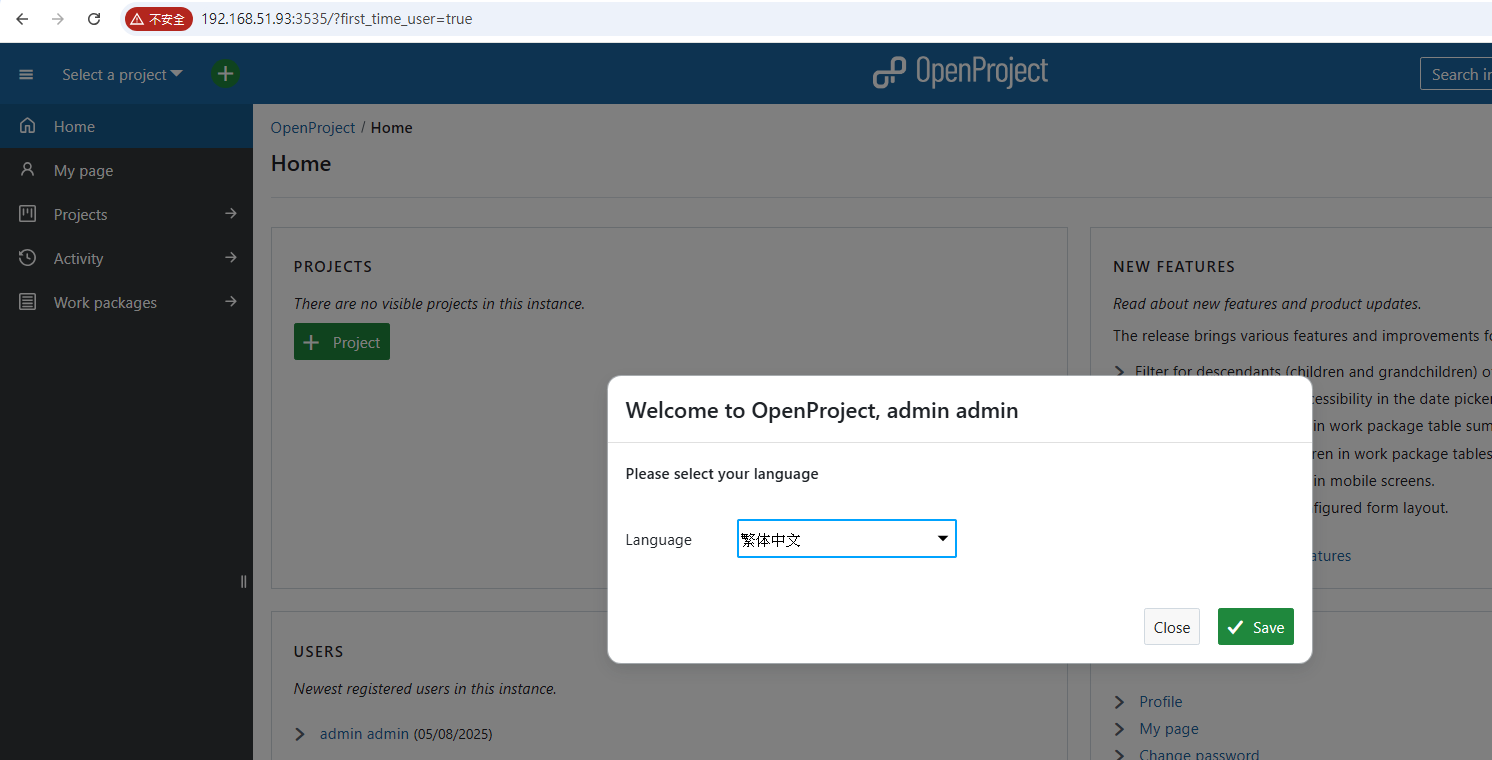
Task: Open the Select a project dropdown
Action: click(122, 74)
